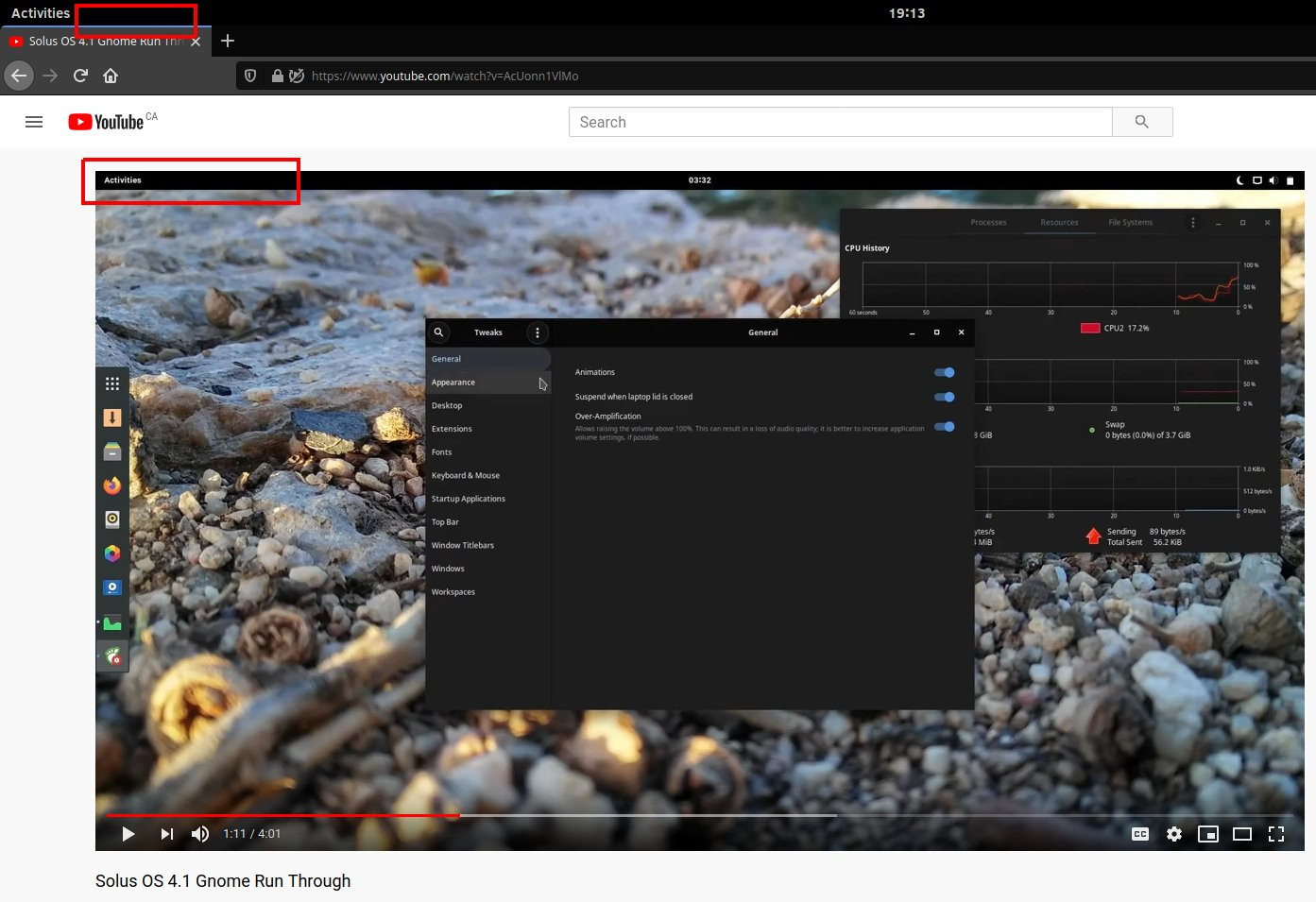Switch to theater mode view

[1242, 834]
